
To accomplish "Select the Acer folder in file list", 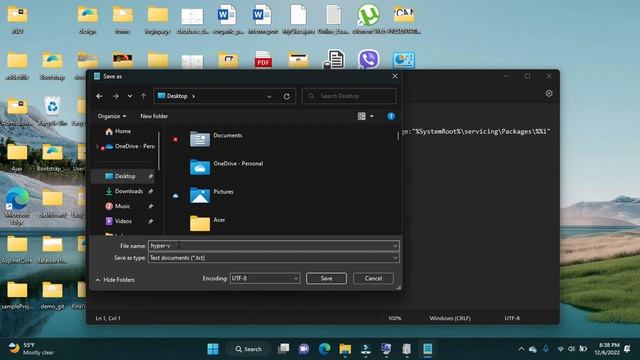I will (x=207, y=223).
